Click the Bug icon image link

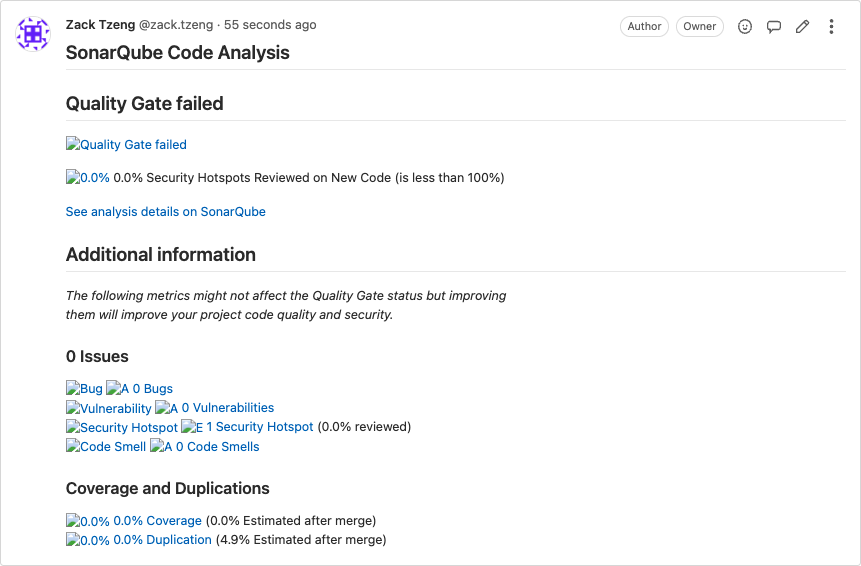(x=84, y=389)
